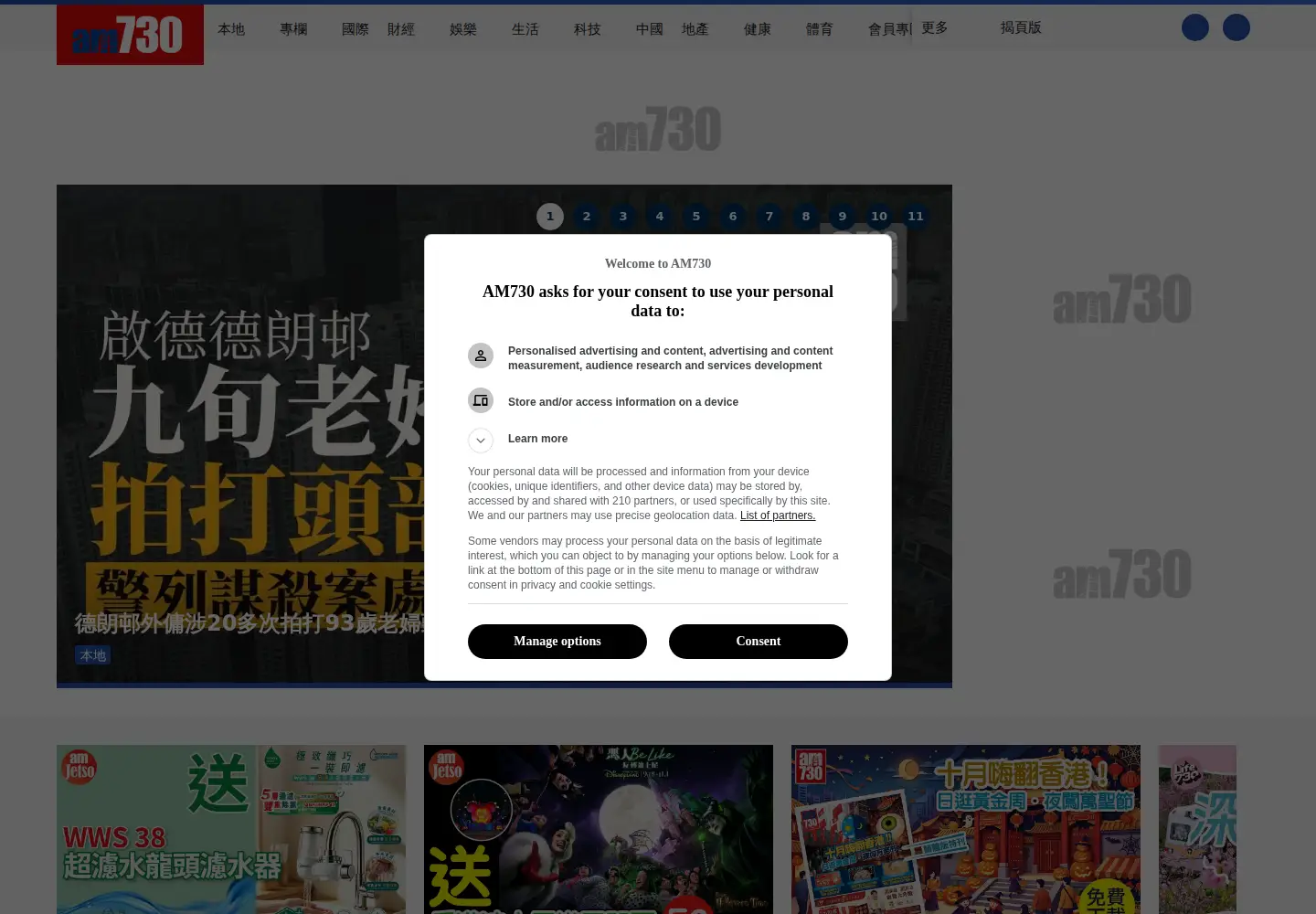The height and width of the screenshot is (914, 1316).
Task: Open the 本地 section in the navigation bar
Action: 231,29
